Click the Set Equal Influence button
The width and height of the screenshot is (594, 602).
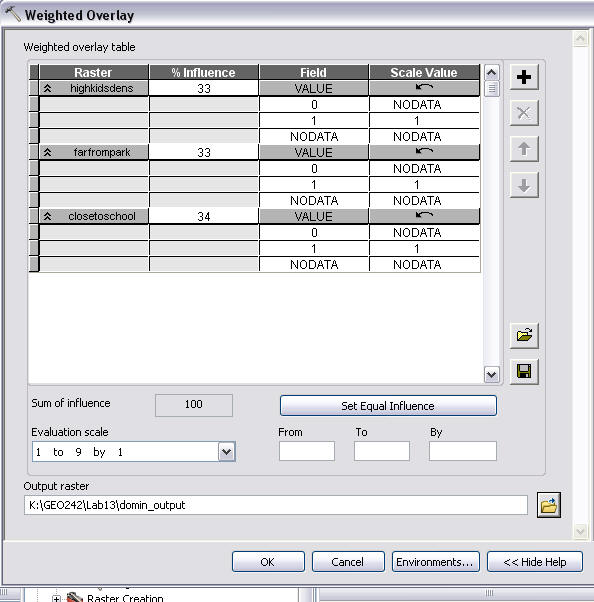pos(388,406)
